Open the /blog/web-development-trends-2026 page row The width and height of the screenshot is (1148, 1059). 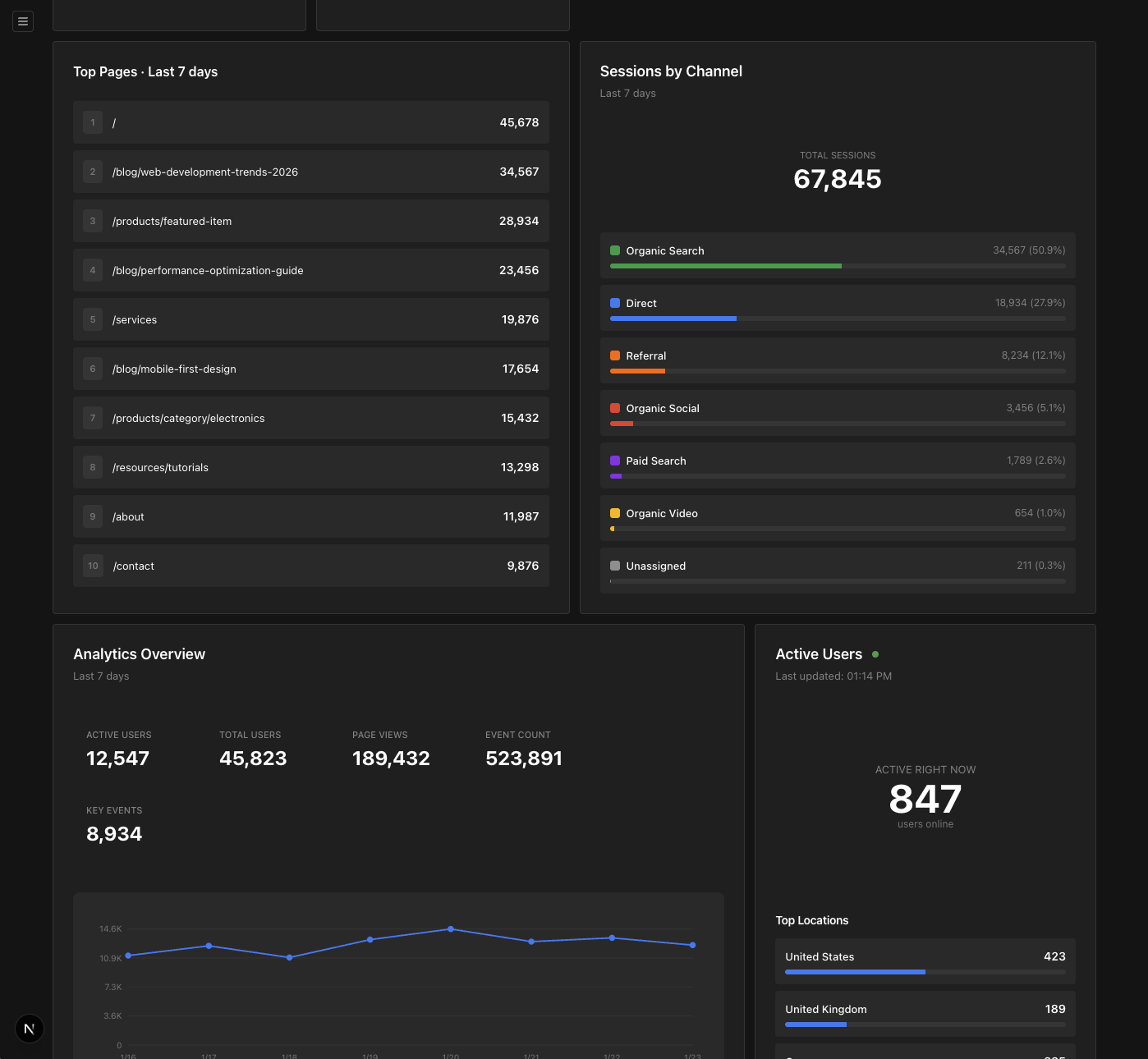coord(311,172)
